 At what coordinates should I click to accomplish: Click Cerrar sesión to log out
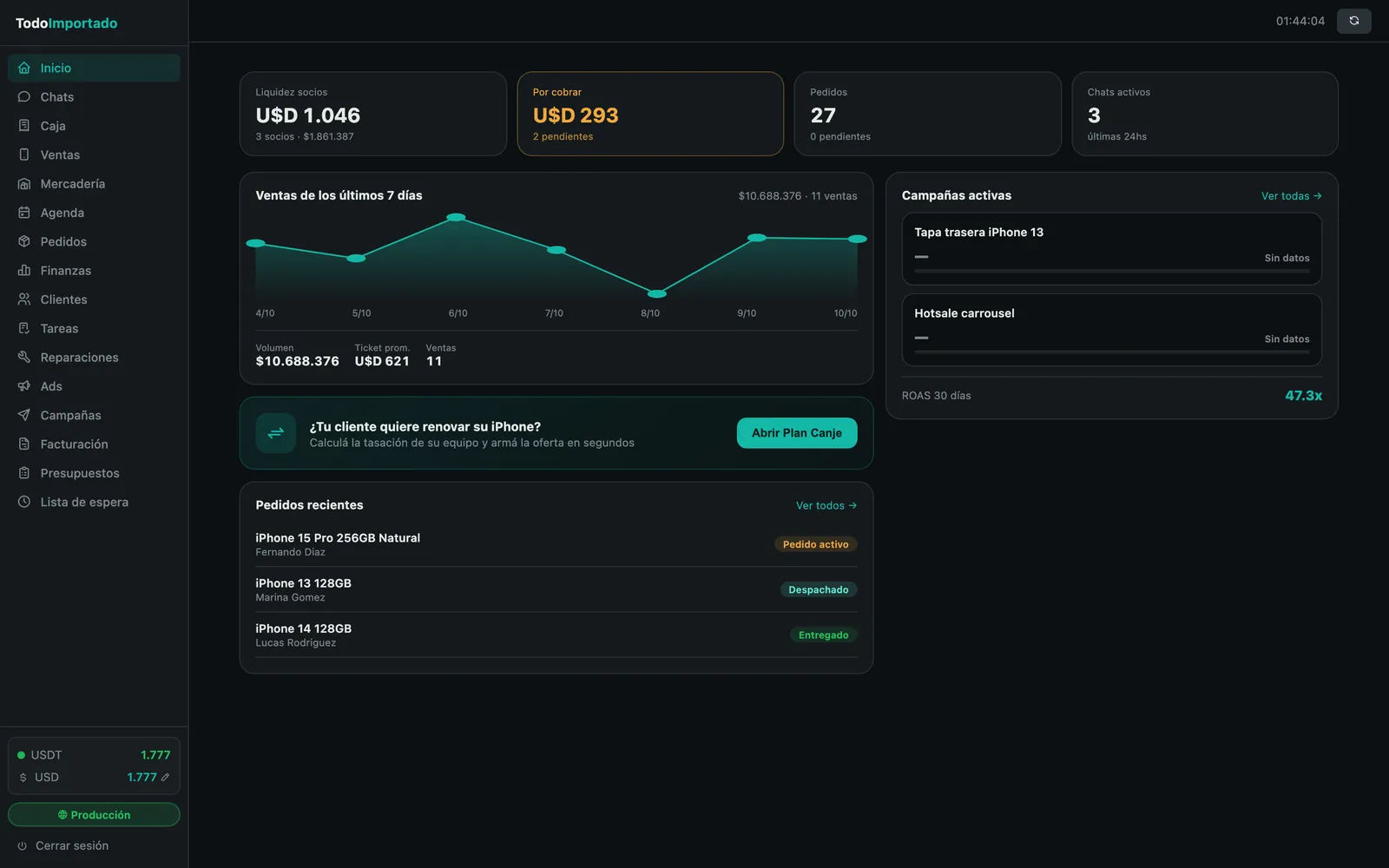click(72, 845)
